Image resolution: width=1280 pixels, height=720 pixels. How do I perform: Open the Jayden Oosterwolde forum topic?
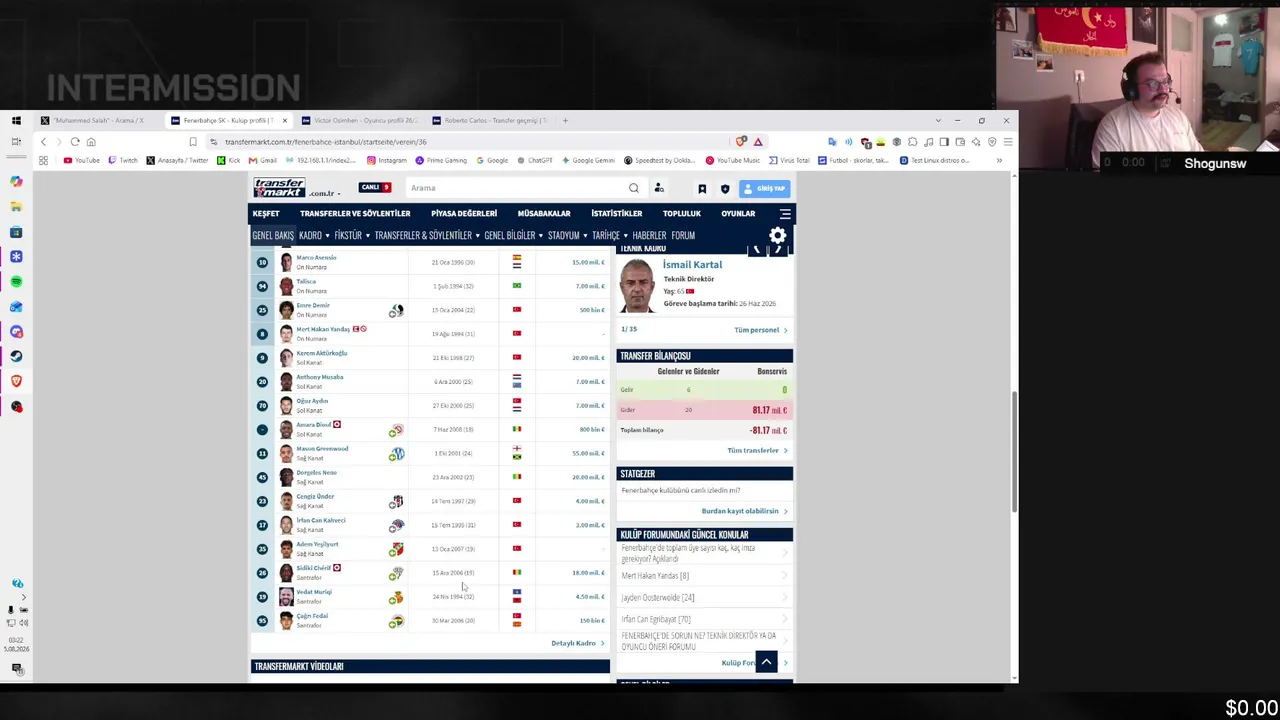click(657, 597)
